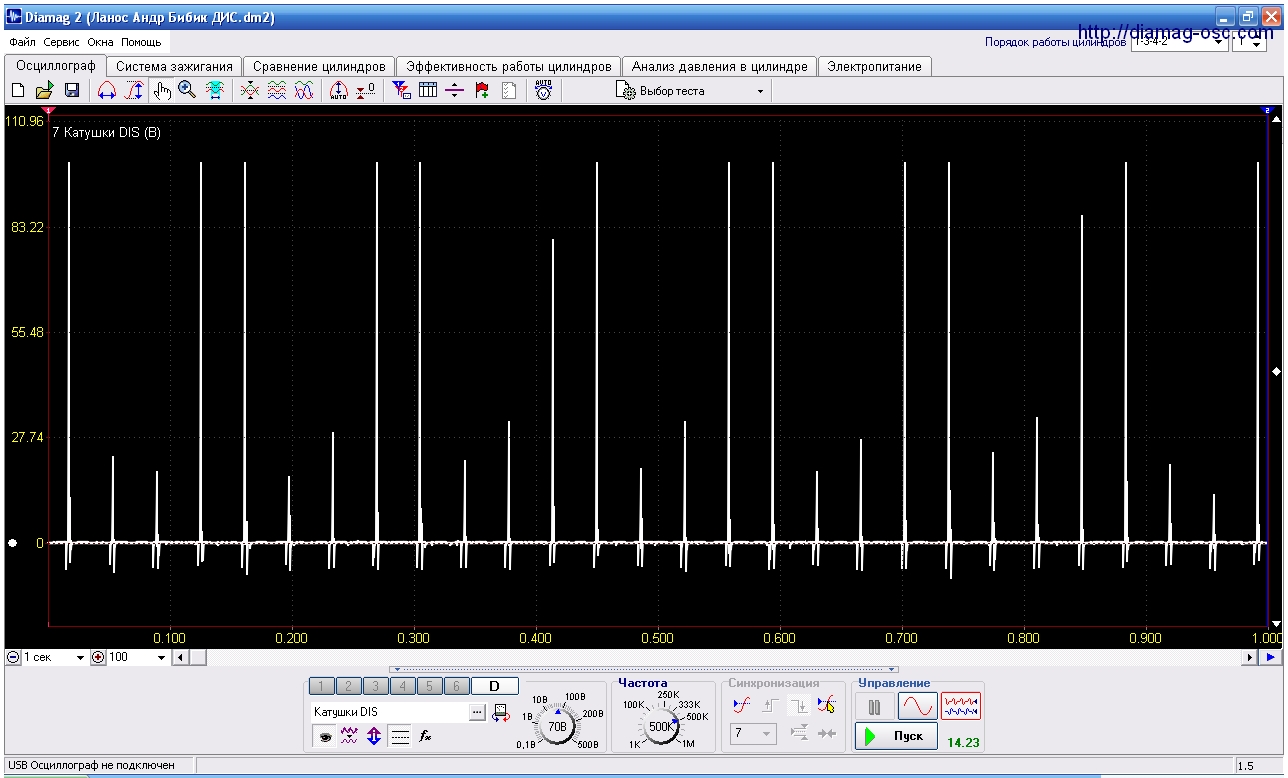Select channel 1 button
The height and width of the screenshot is (778, 1288).
[x=321, y=686]
